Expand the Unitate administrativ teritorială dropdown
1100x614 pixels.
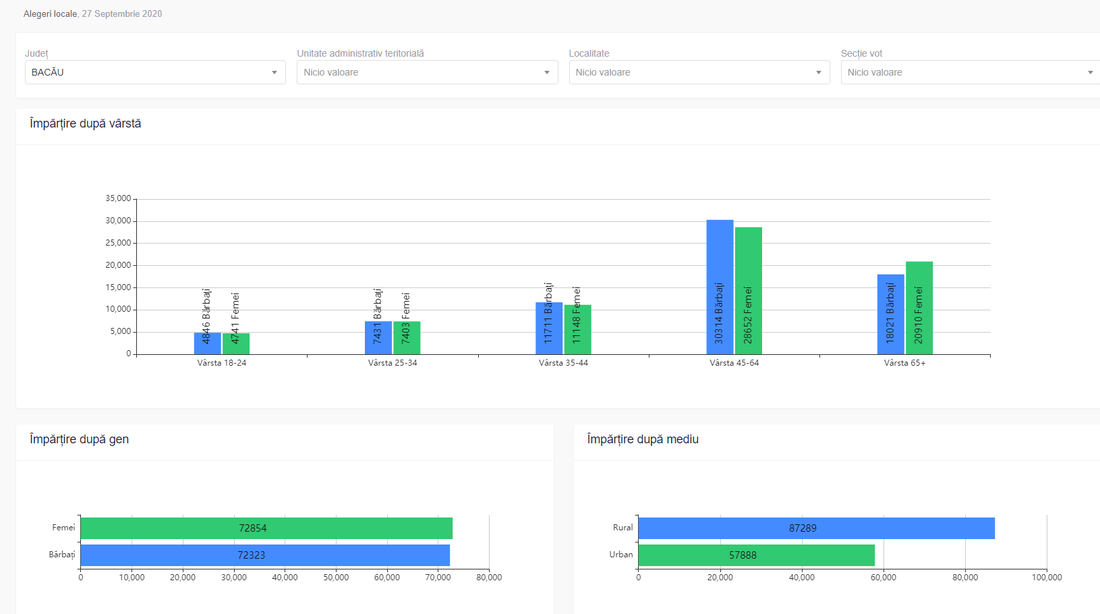tap(427, 72)
